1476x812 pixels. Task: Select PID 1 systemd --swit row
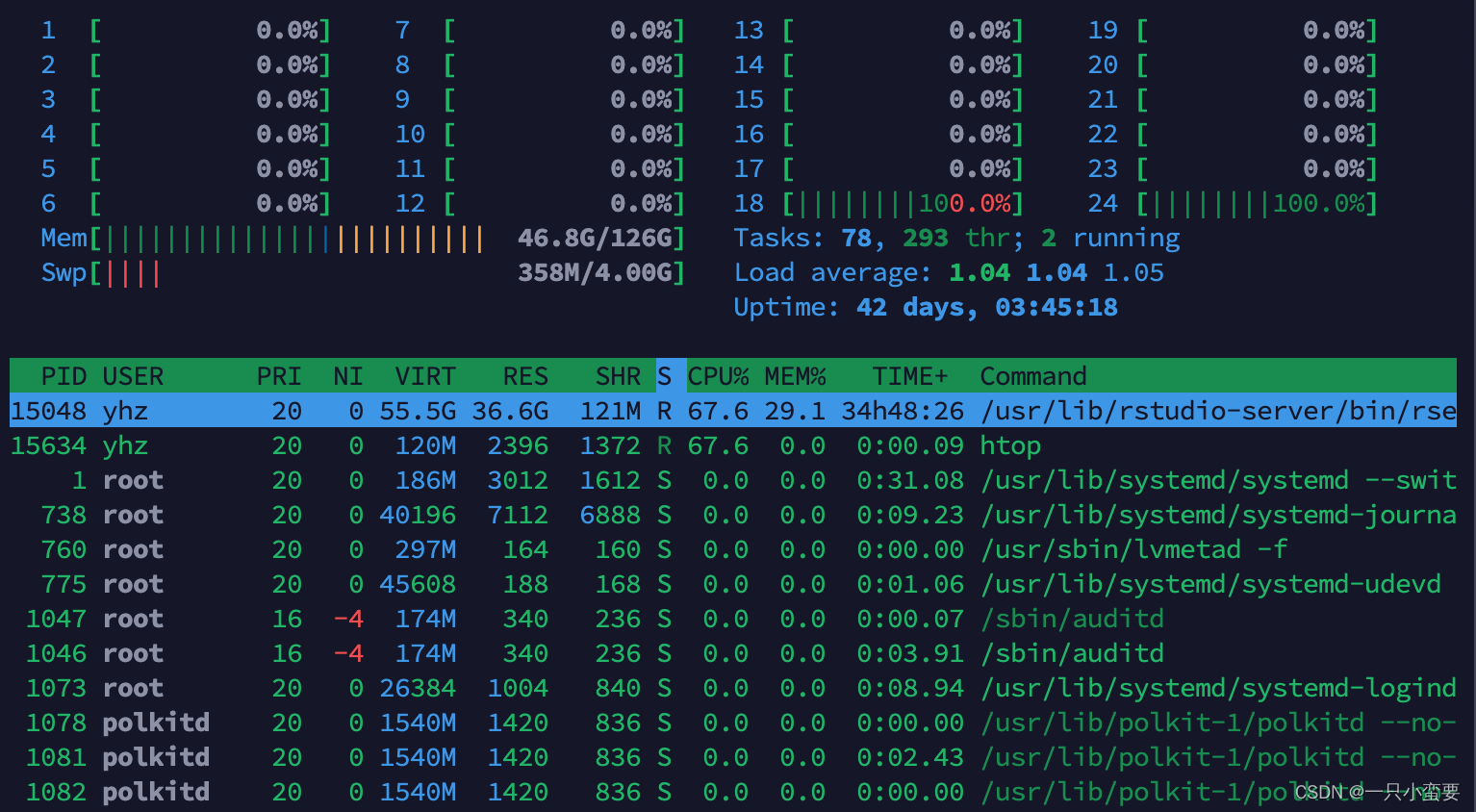pos(733,480)
